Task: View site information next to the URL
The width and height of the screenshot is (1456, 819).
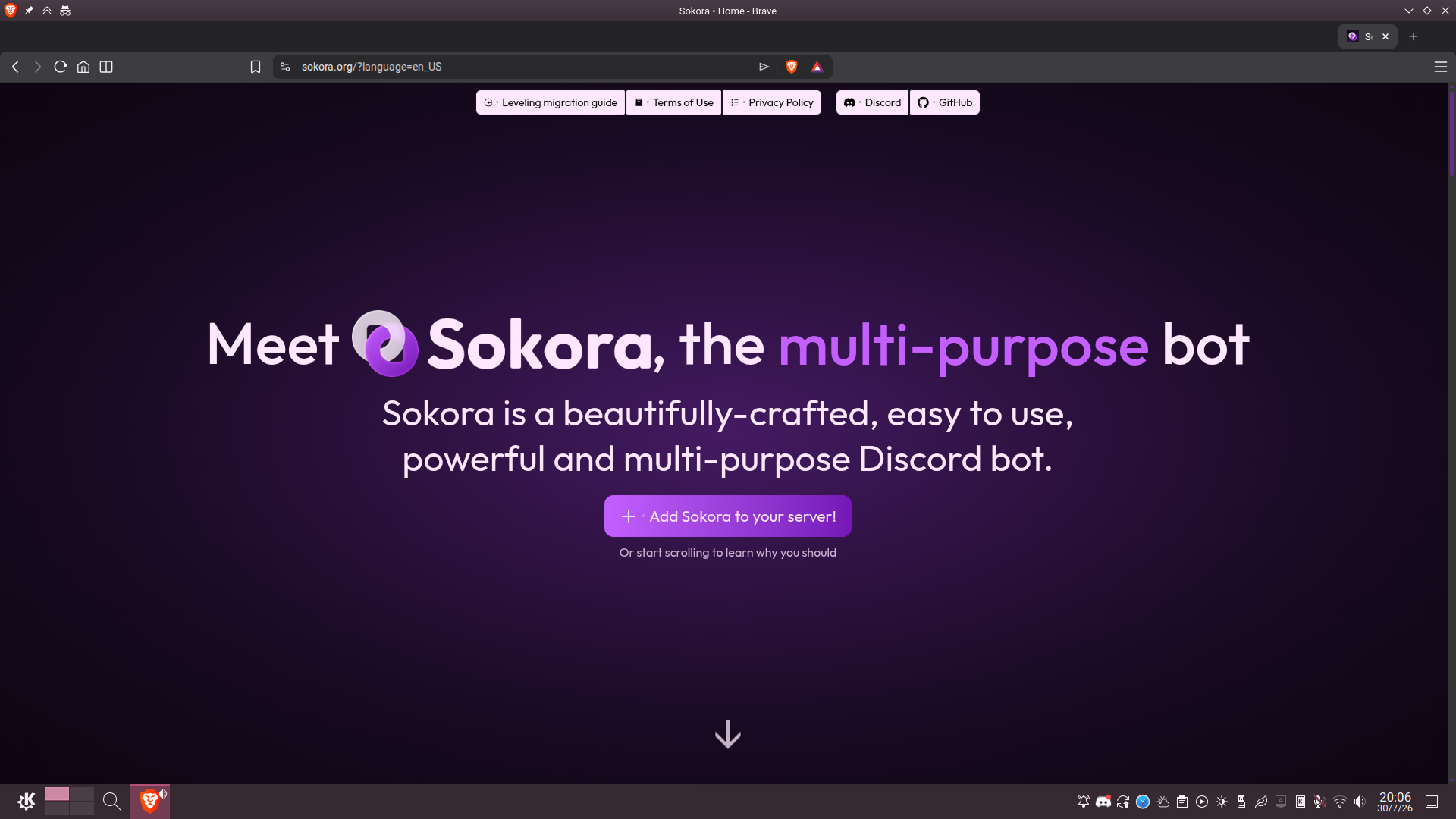Action: point(285,67)
